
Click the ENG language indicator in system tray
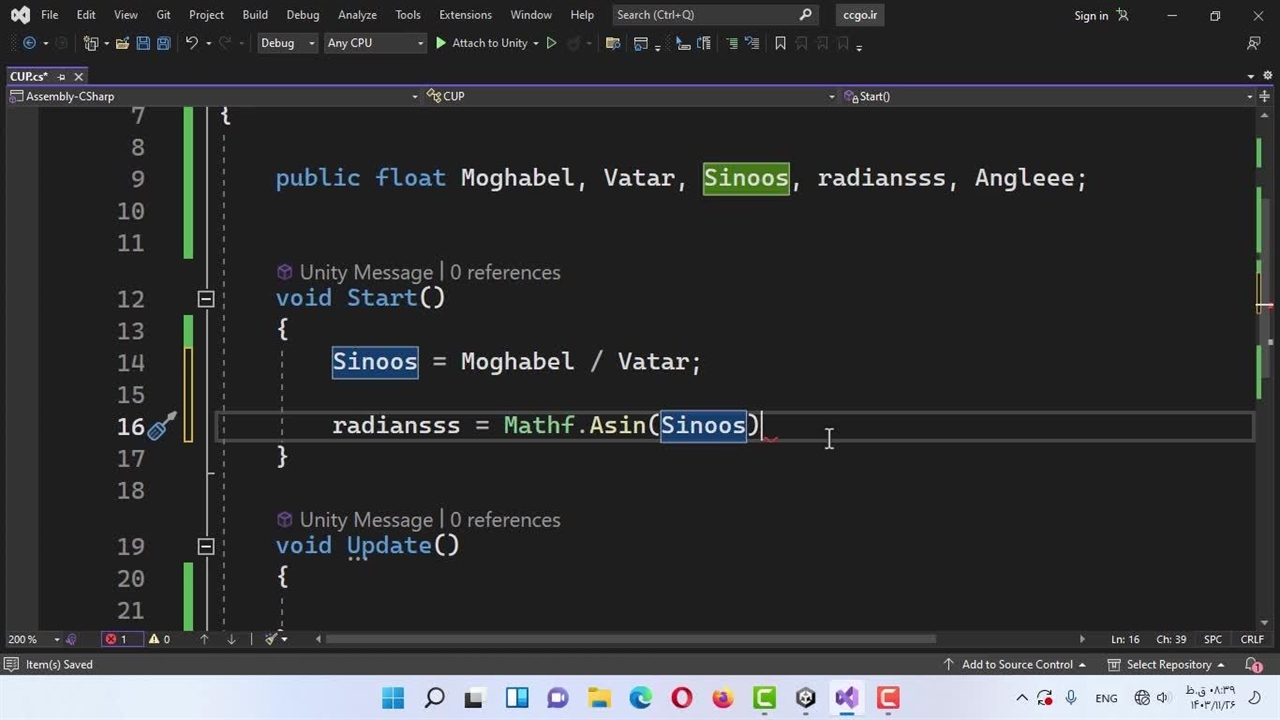click(1106, 698)
